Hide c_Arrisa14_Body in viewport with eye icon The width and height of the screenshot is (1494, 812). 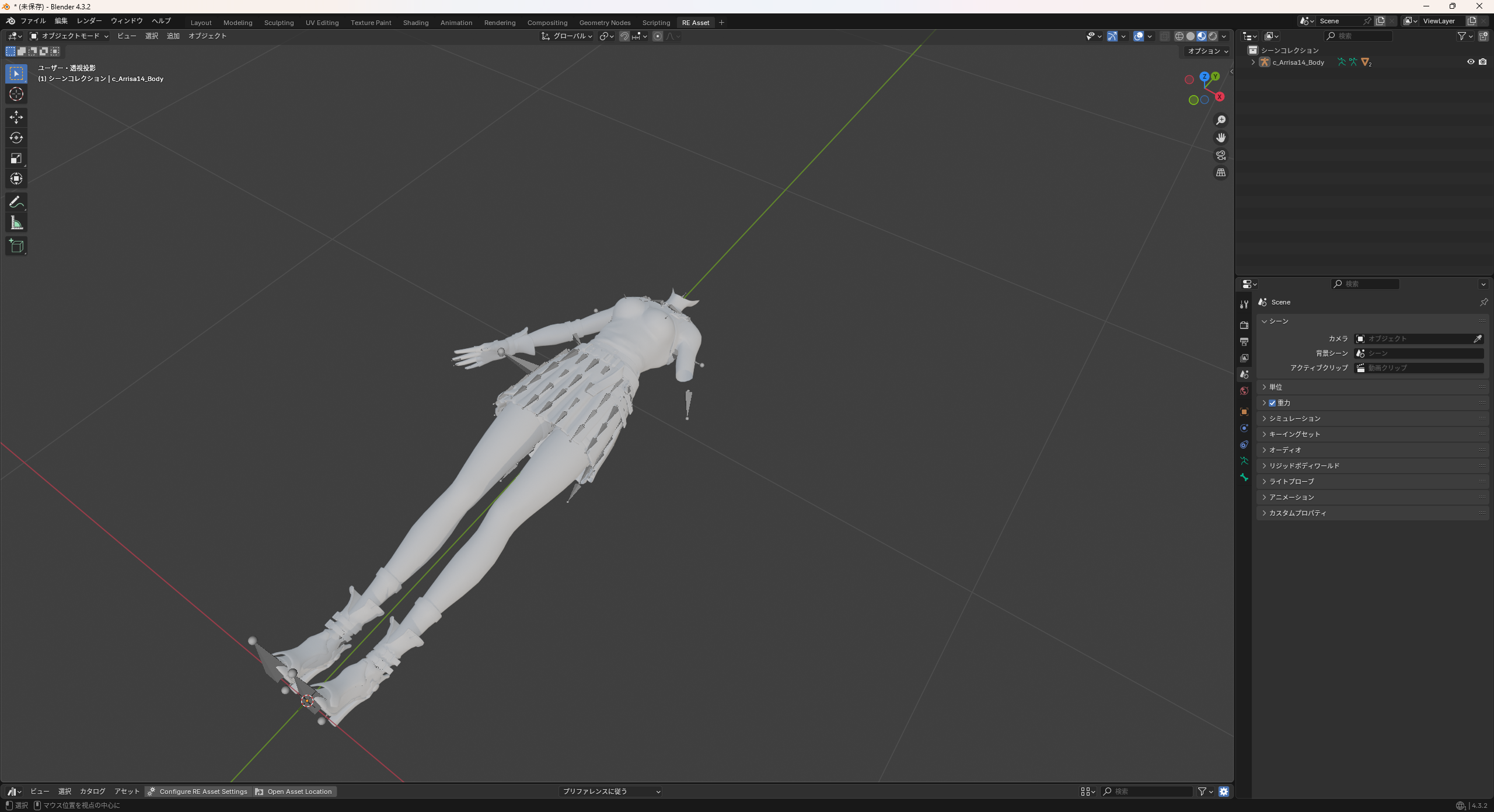point(1471,62)
